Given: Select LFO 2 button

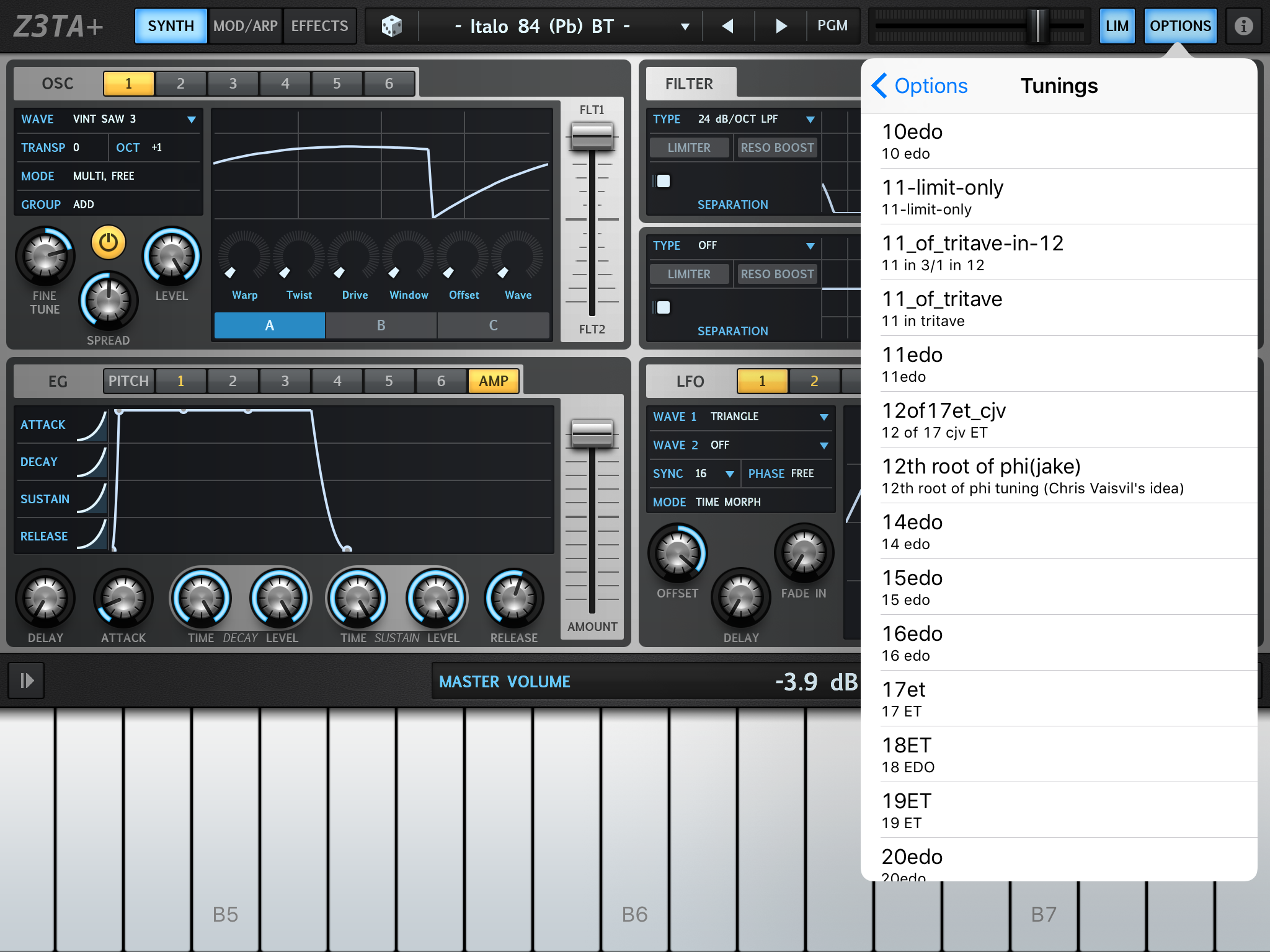Looking at the screenshot, I should (x=814, y=381).
